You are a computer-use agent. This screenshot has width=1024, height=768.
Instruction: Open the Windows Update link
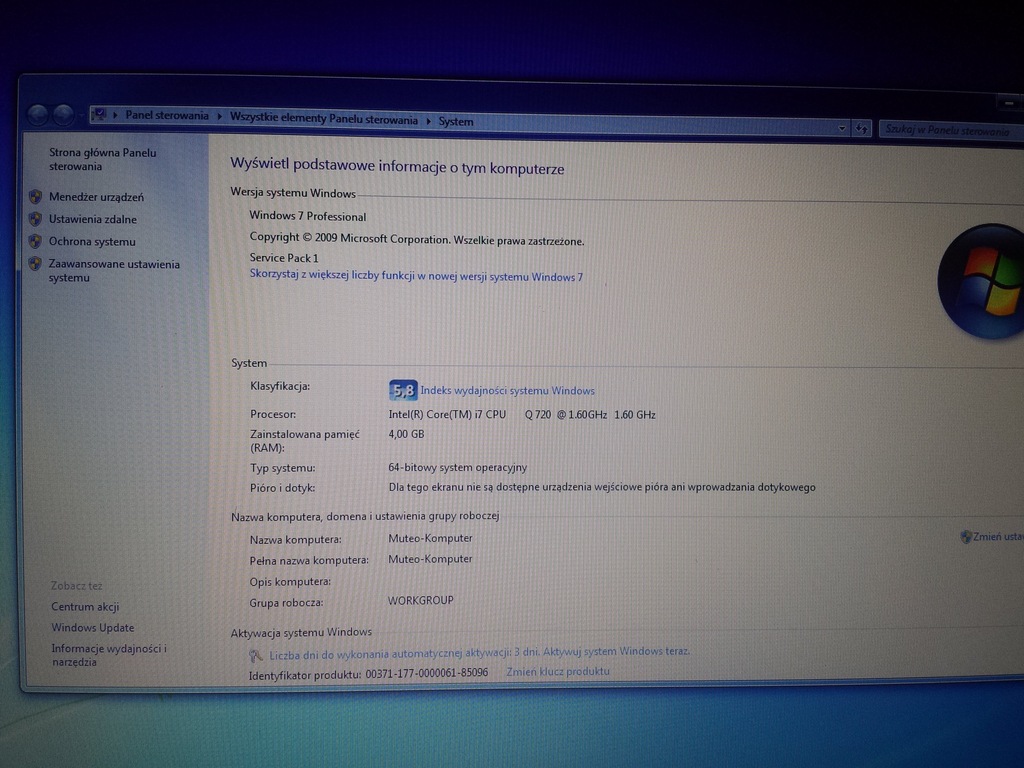pyautogui.click(x=92, y=628)
